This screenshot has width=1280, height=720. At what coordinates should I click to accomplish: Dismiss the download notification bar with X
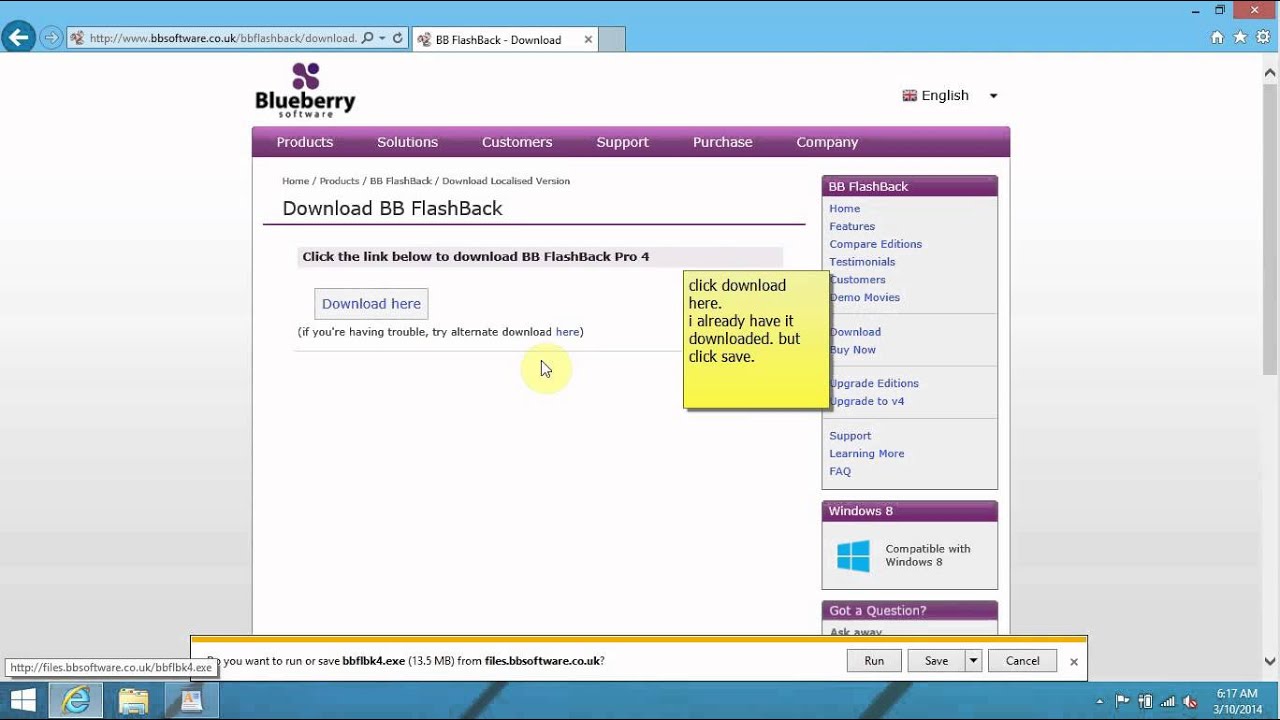(1073, 662)
